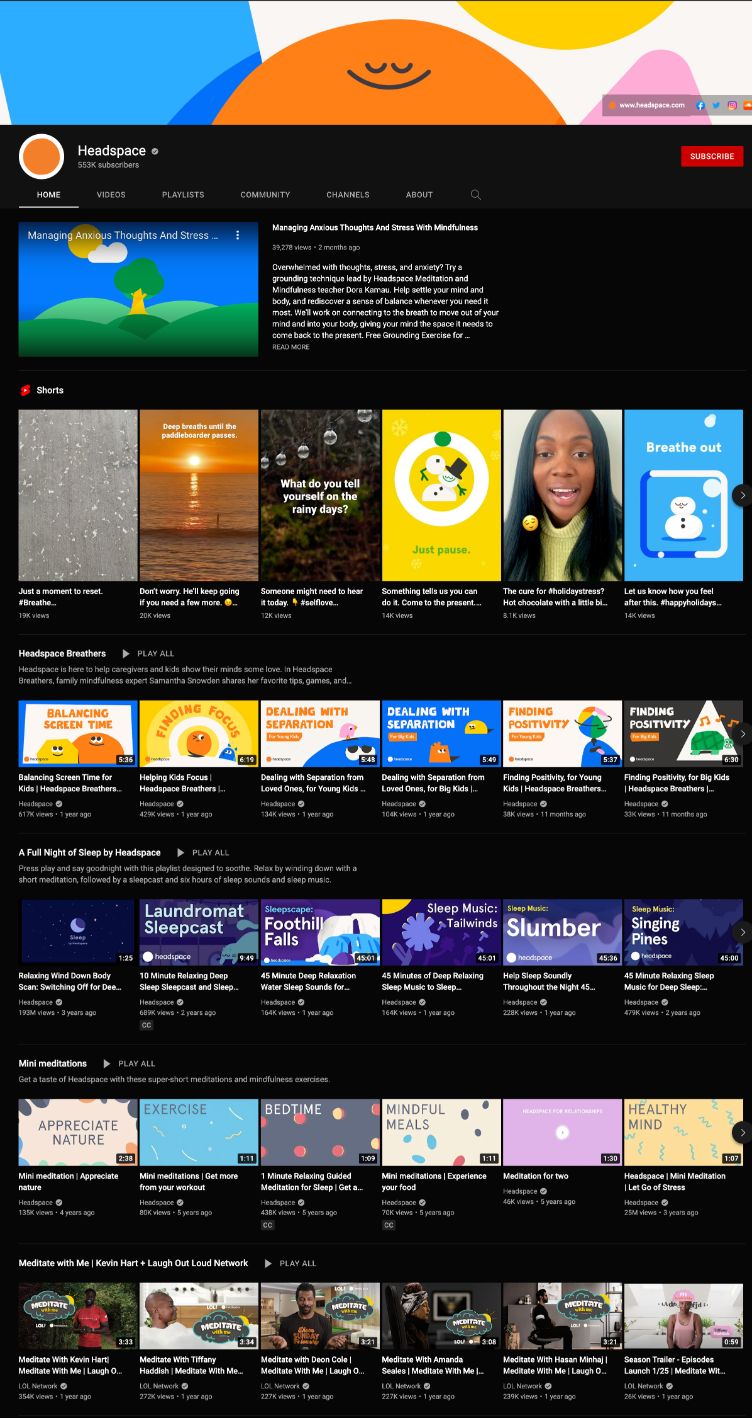Click the orange dot beside www.headspace.com
The height and width of the screenshot is (1418, 752).
pyautogui.click(x=613, y=105)
